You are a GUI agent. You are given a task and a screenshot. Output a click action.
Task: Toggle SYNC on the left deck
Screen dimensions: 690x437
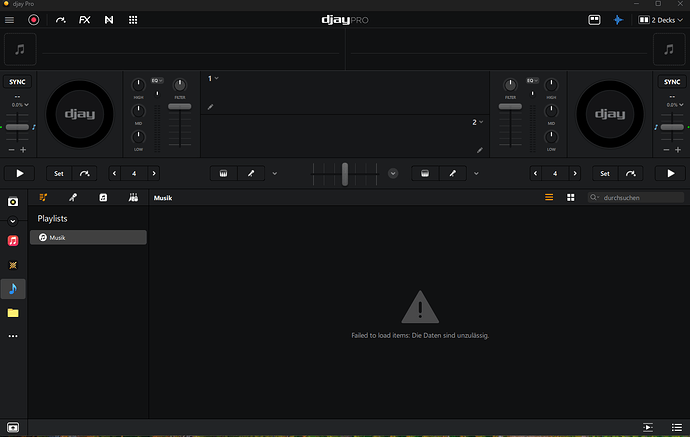point(17,82)
